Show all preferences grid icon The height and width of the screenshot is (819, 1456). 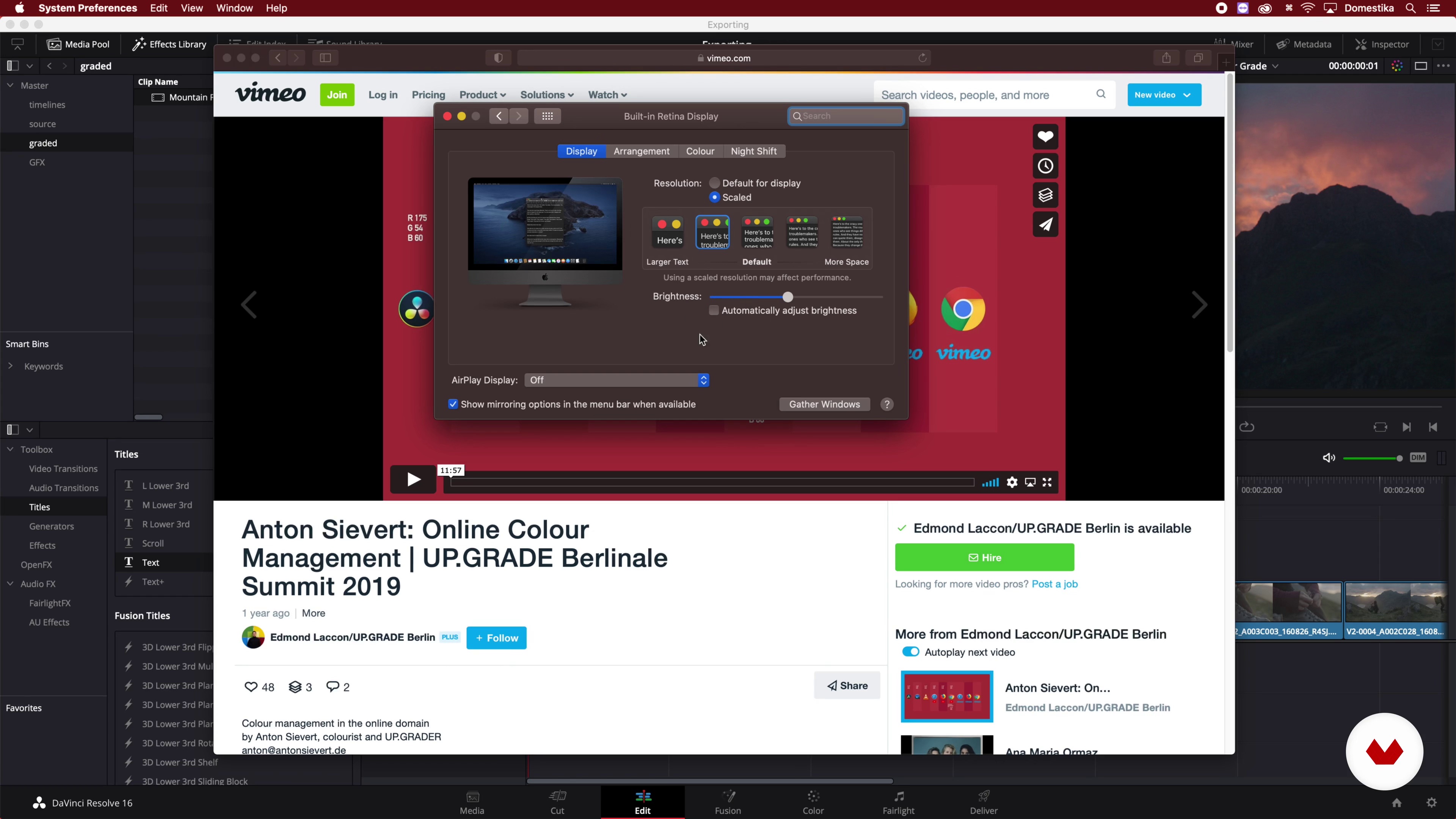(x=547, y=116)
